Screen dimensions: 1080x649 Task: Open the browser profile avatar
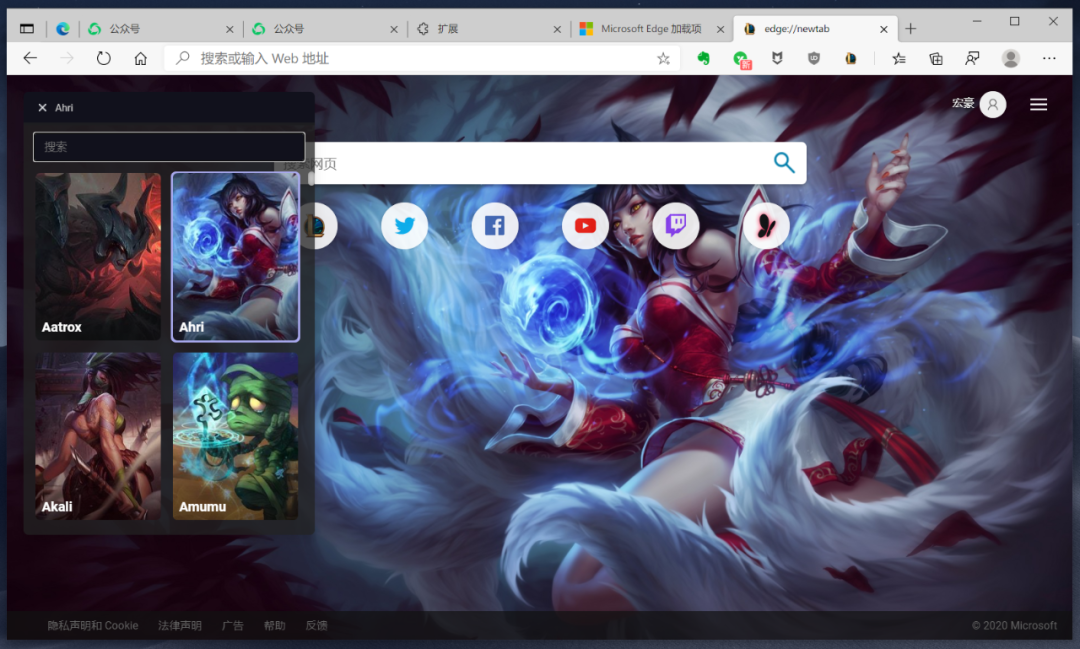pyautogui.click(x=1010, y=59)
